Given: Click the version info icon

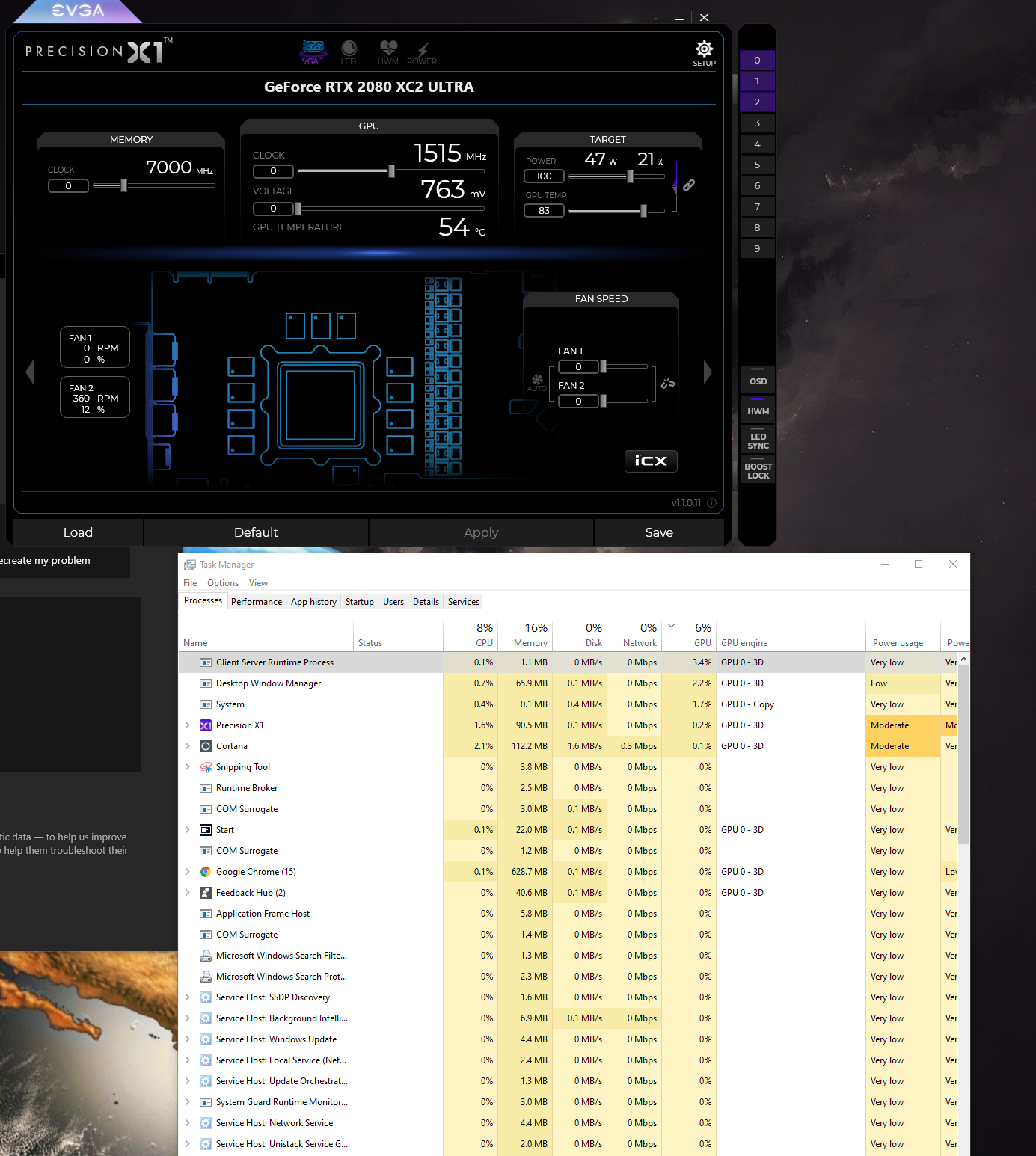Looking at the screenshot, I should tap(711, 503).
